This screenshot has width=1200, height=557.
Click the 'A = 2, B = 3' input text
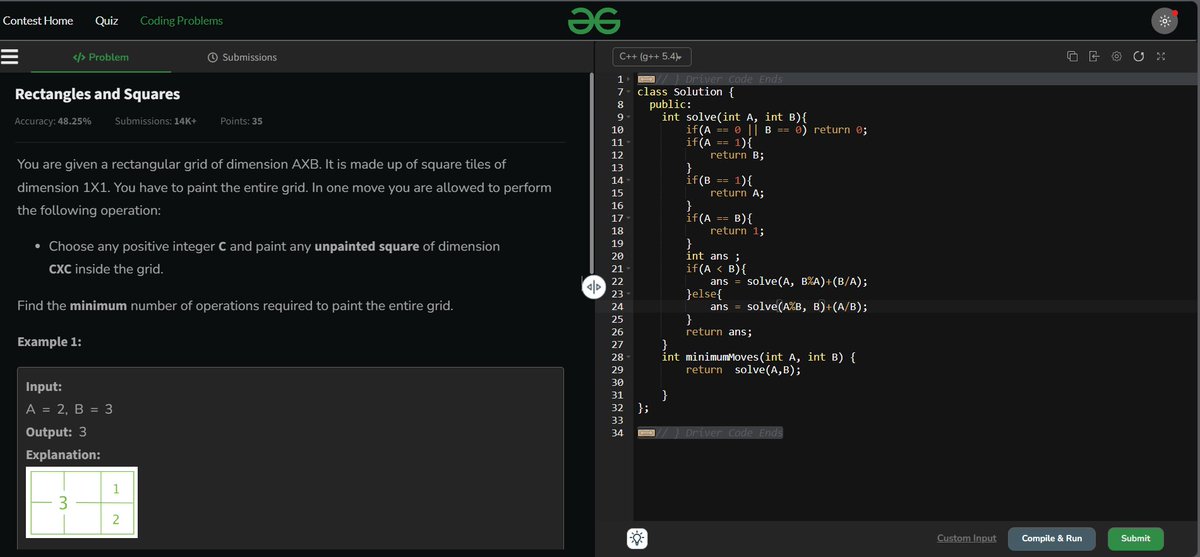click(x=69, y=410)
